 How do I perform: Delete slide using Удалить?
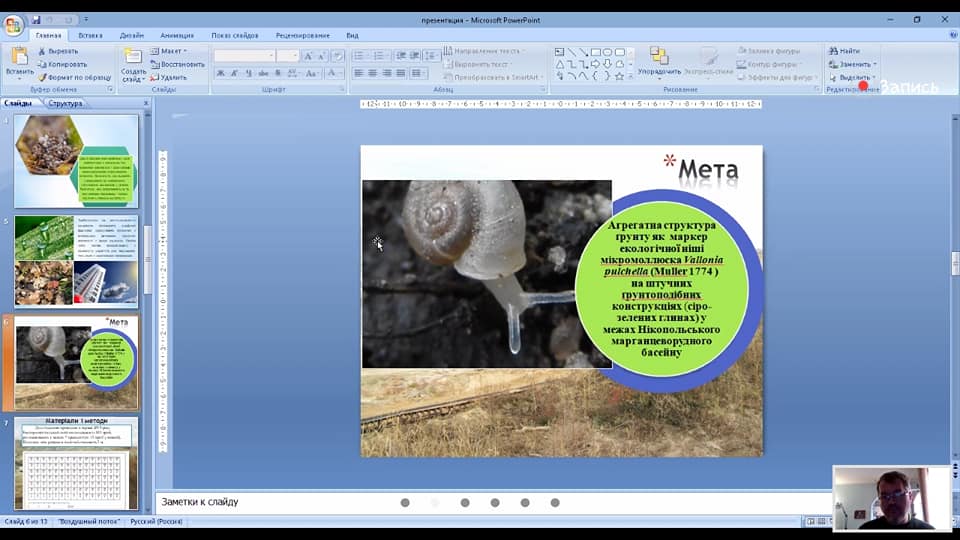click(172, 77)
